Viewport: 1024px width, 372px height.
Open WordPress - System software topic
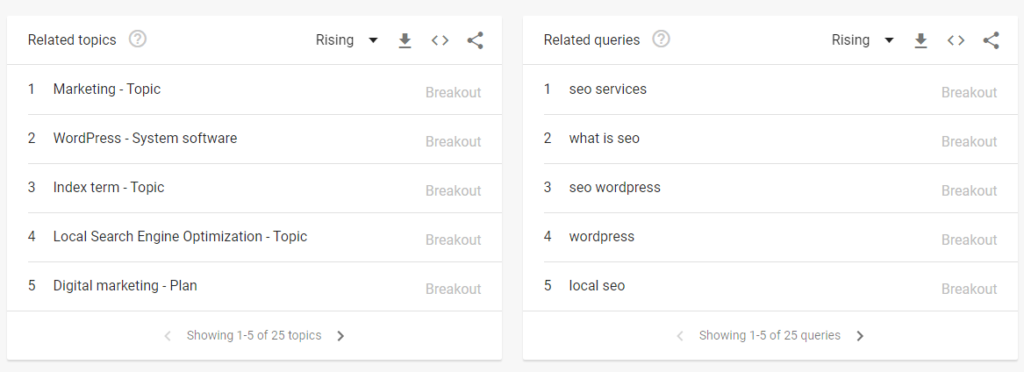[x=254, y=139]
